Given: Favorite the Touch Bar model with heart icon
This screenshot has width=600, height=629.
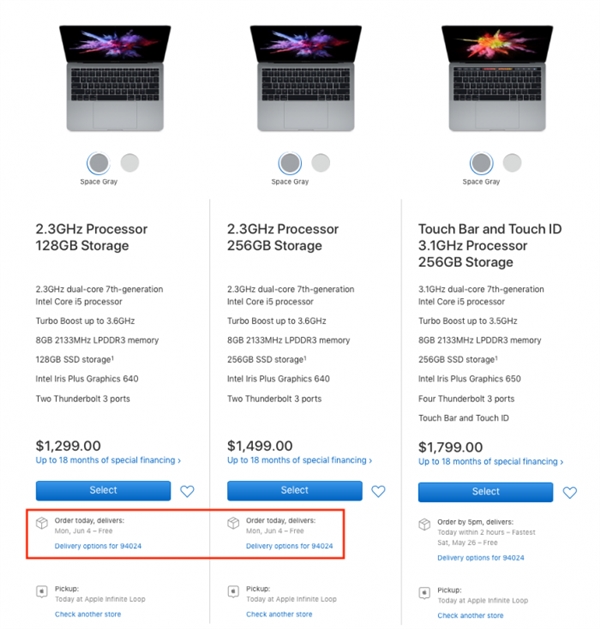Looking at the screenshot, I should click(569, 492).
